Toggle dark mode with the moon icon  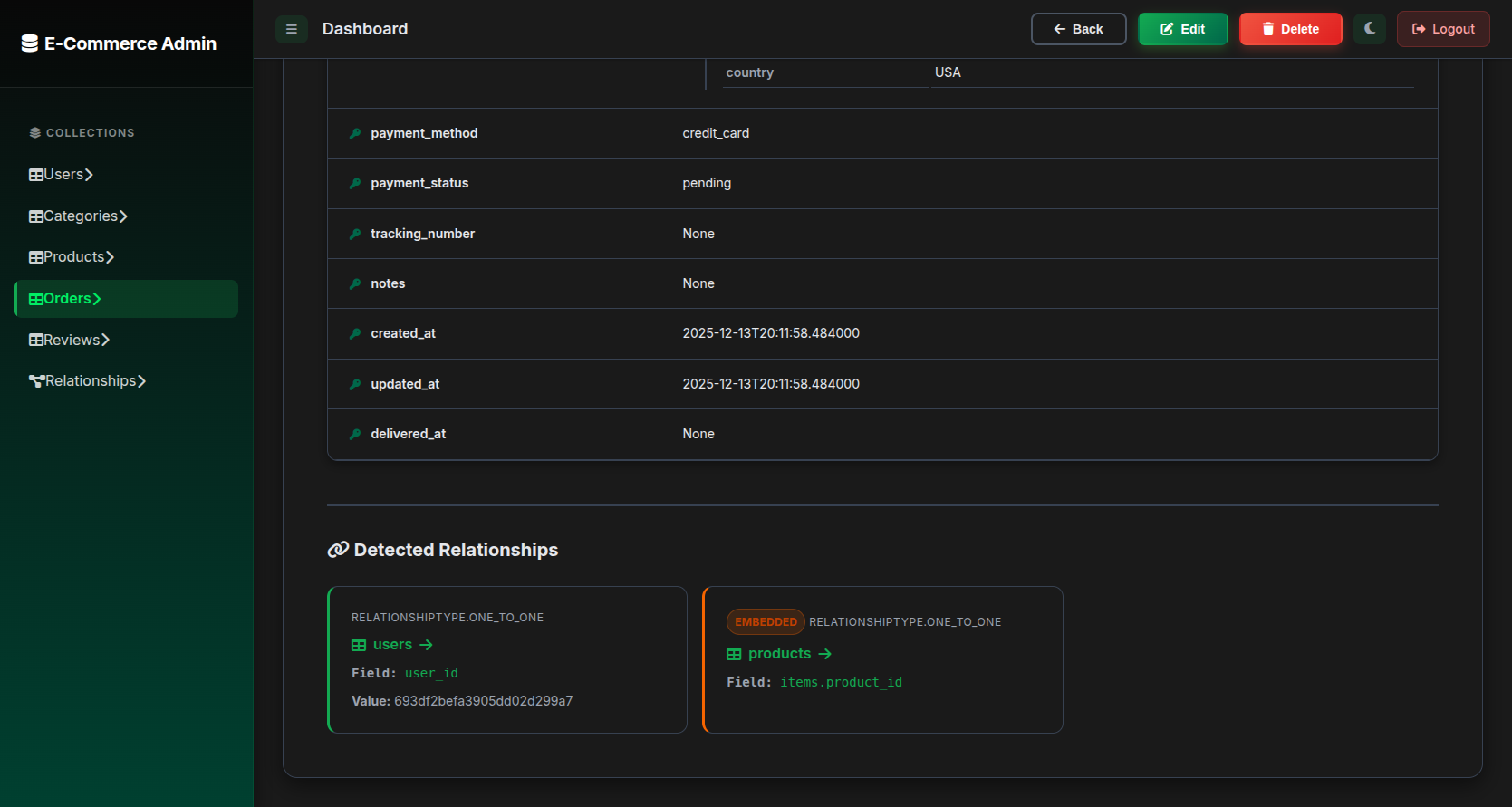[x=1370, y=29]
